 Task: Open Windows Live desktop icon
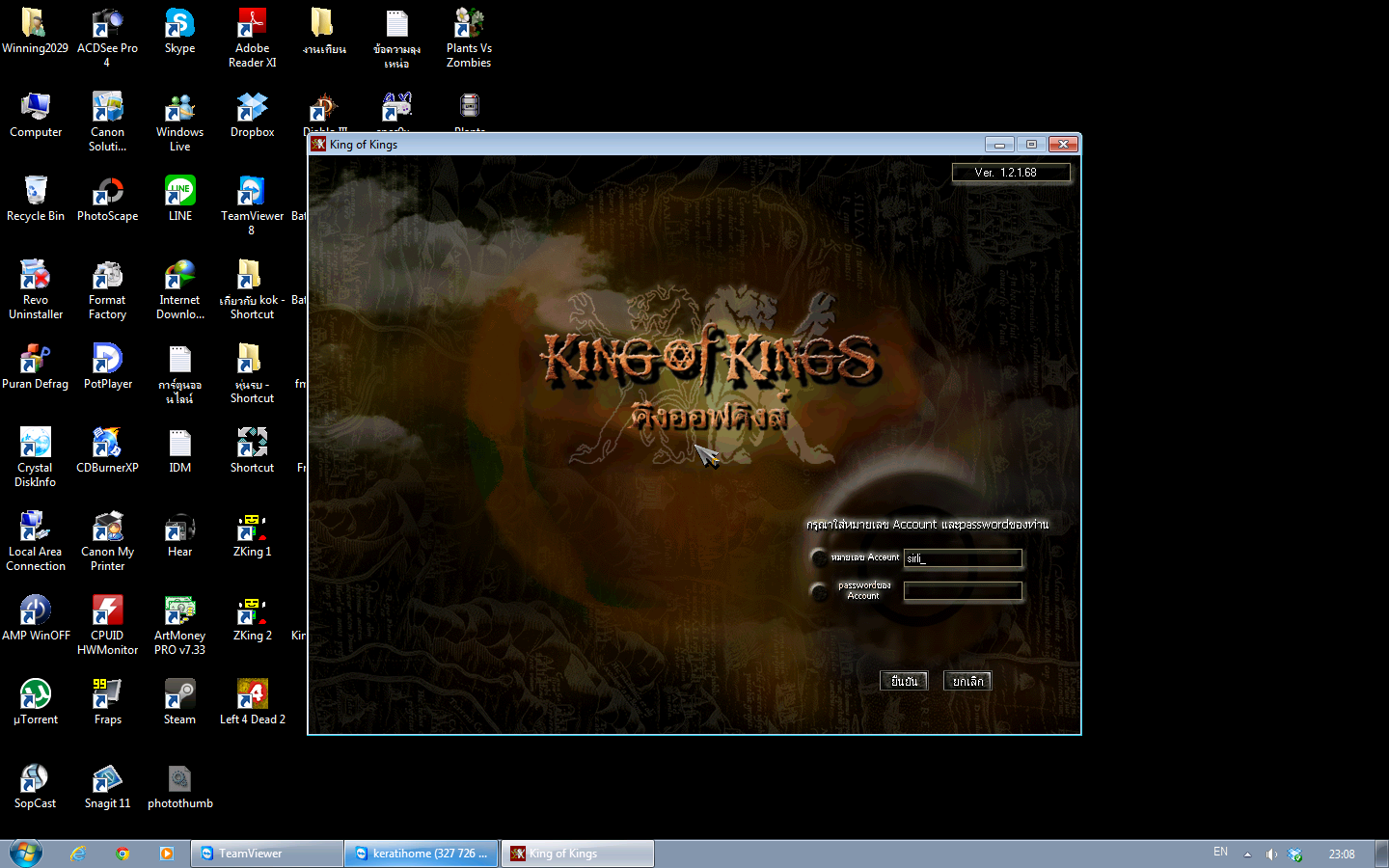(x=179, y=122)
